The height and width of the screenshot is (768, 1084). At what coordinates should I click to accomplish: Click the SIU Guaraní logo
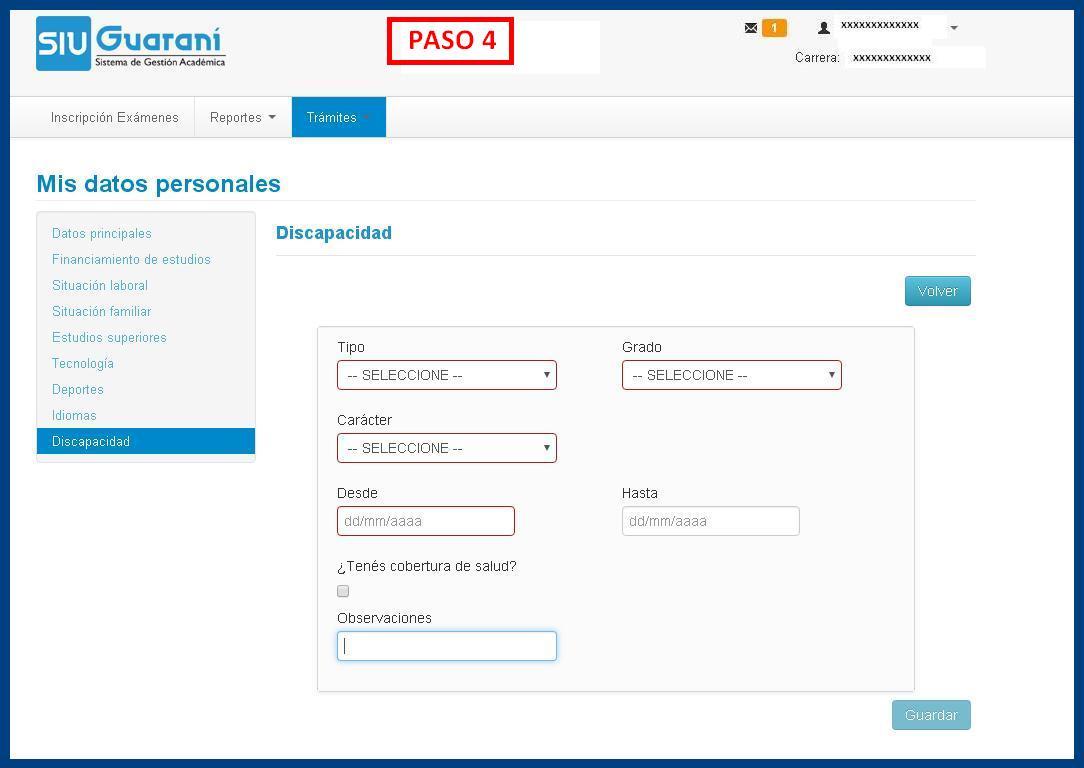click(131, 44)
